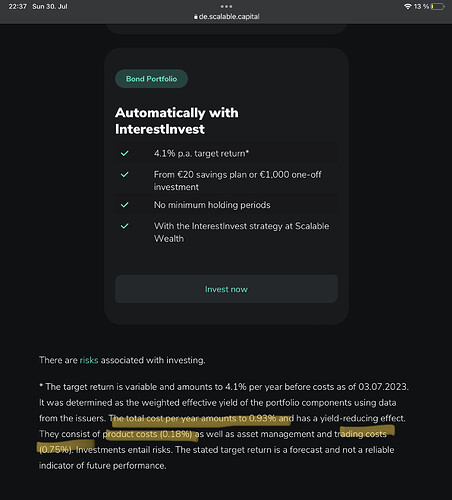Click checkmark beside 4.1% target return
Viewport: 452px width, 500px height.
click(x=125, y=153)
